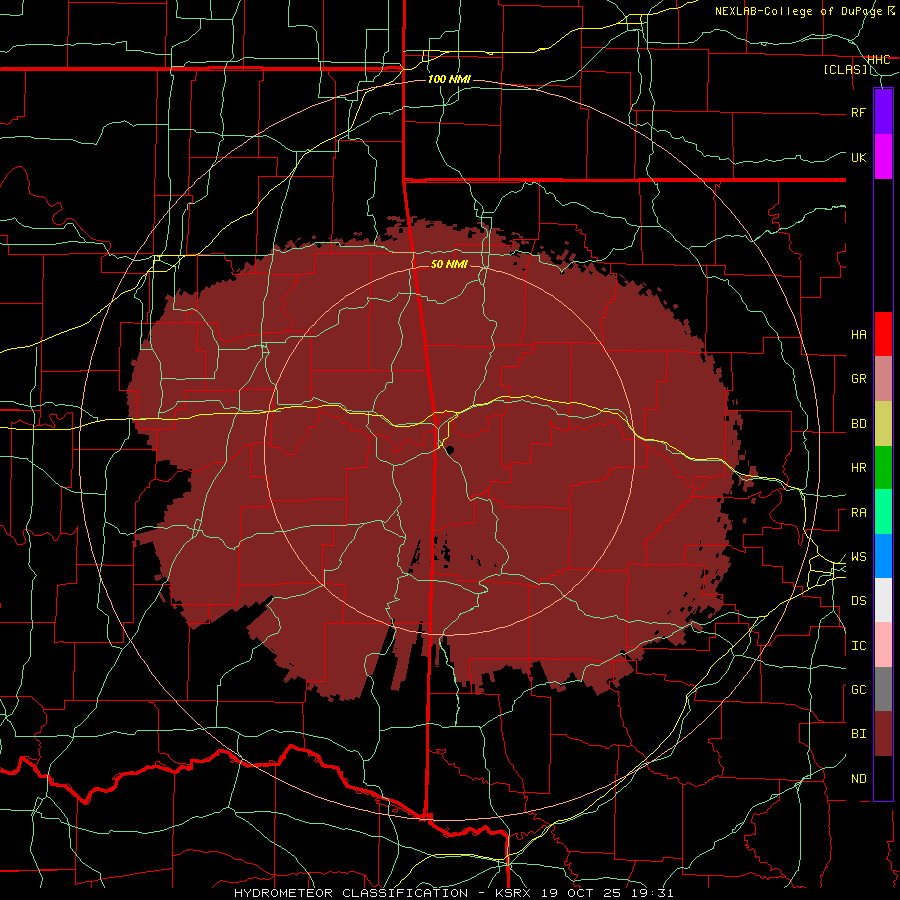The height and width of the screenshot is (900, 900).
Task: Click the RF legend label
Action: click(858, 112)
